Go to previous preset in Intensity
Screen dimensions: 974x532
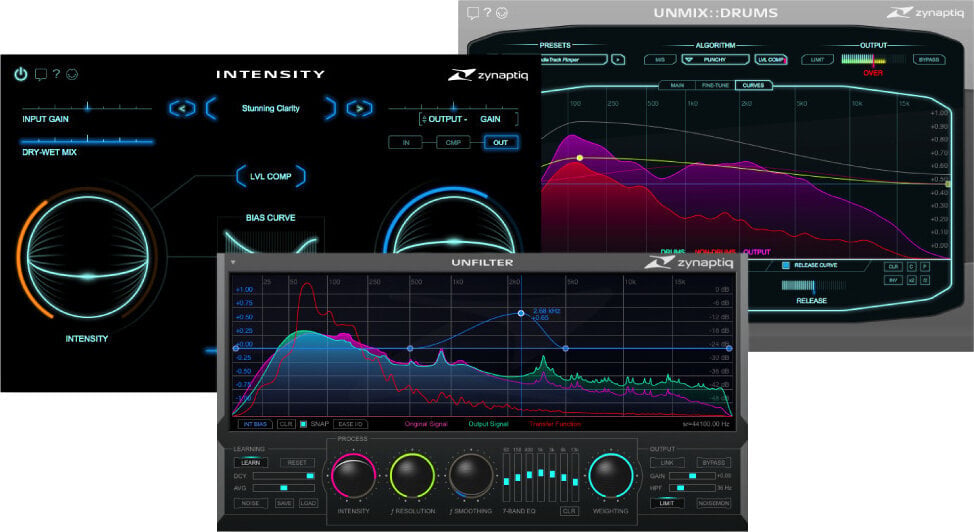(182, 109)
